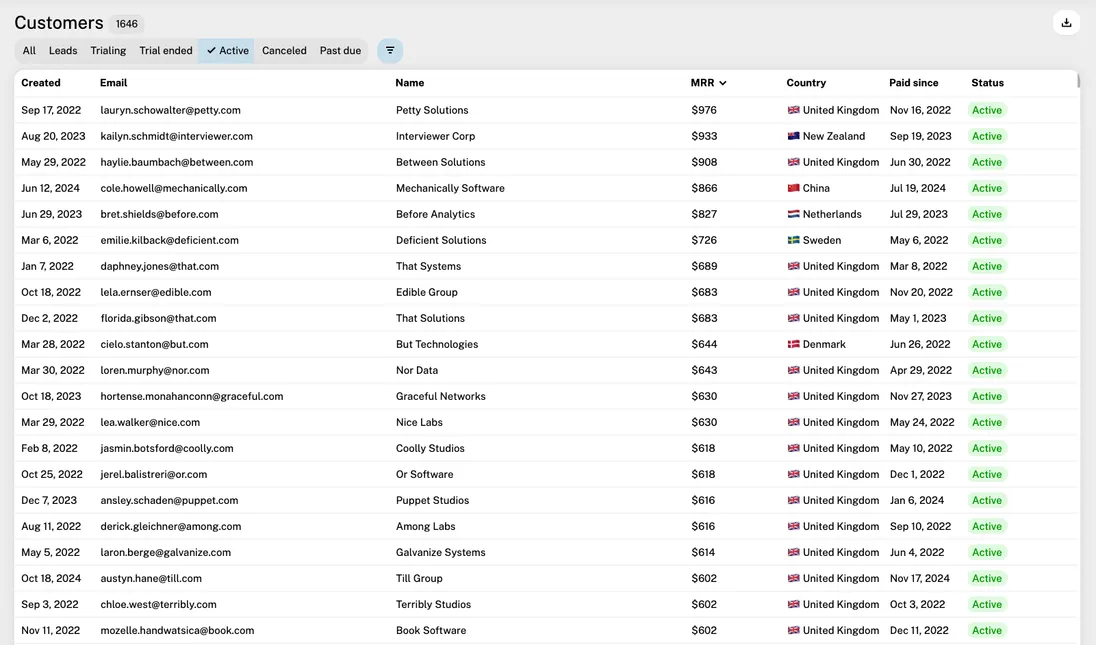This screenshot has height=645, width=1096.
Task: Open the filter funnel icon
Action: coord(389,50)
